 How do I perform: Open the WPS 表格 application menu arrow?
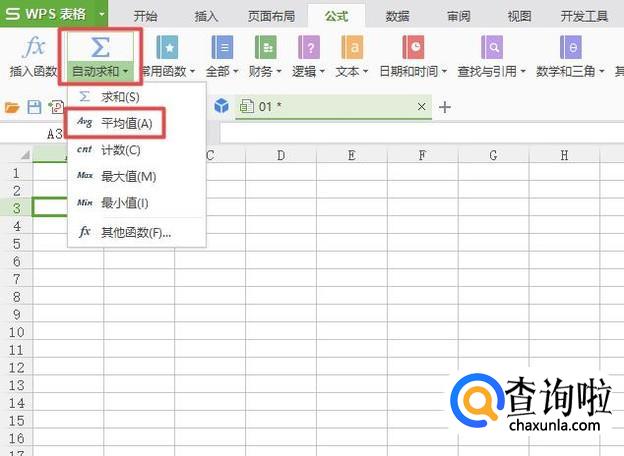tap(102, 14)
